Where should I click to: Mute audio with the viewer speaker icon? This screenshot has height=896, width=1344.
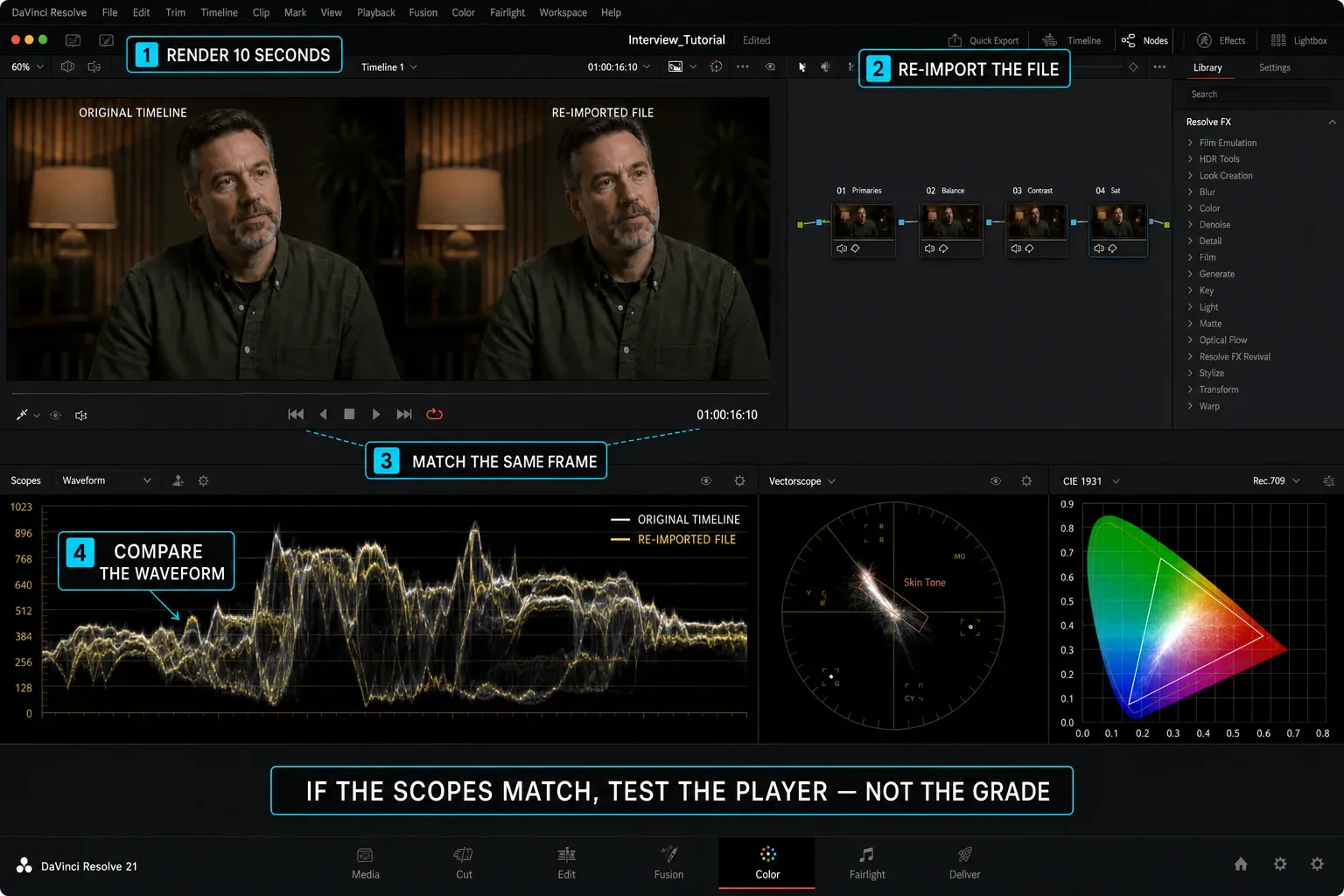(81, 415)
